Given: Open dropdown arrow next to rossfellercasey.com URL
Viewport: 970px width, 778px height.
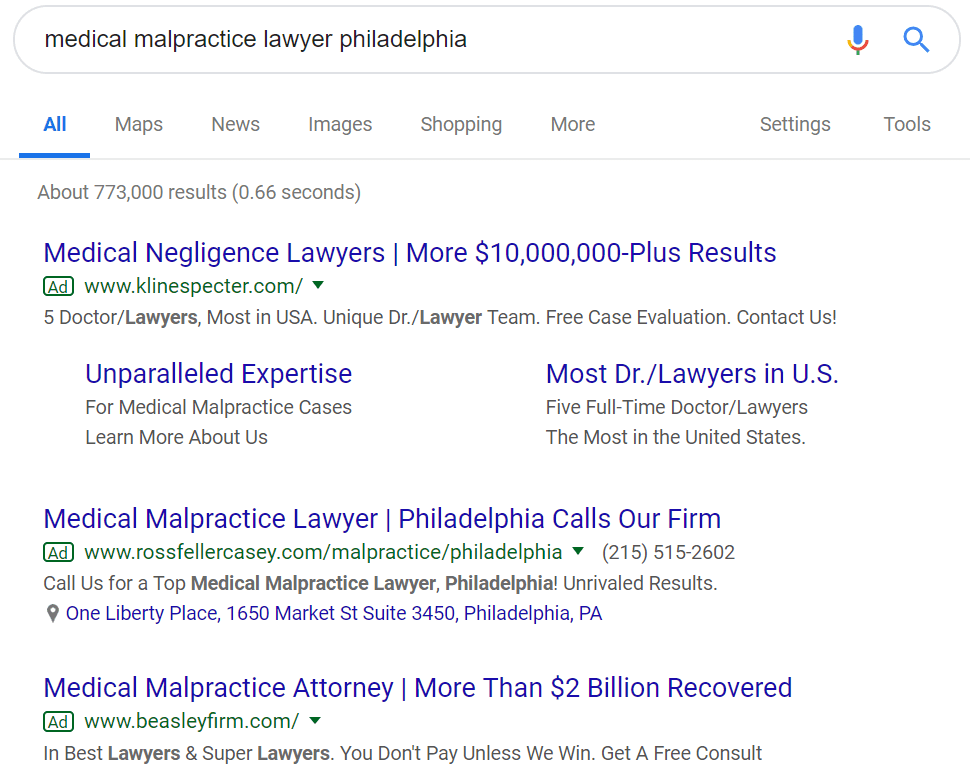Looking at the screenshot, I should tap(578, 552).
